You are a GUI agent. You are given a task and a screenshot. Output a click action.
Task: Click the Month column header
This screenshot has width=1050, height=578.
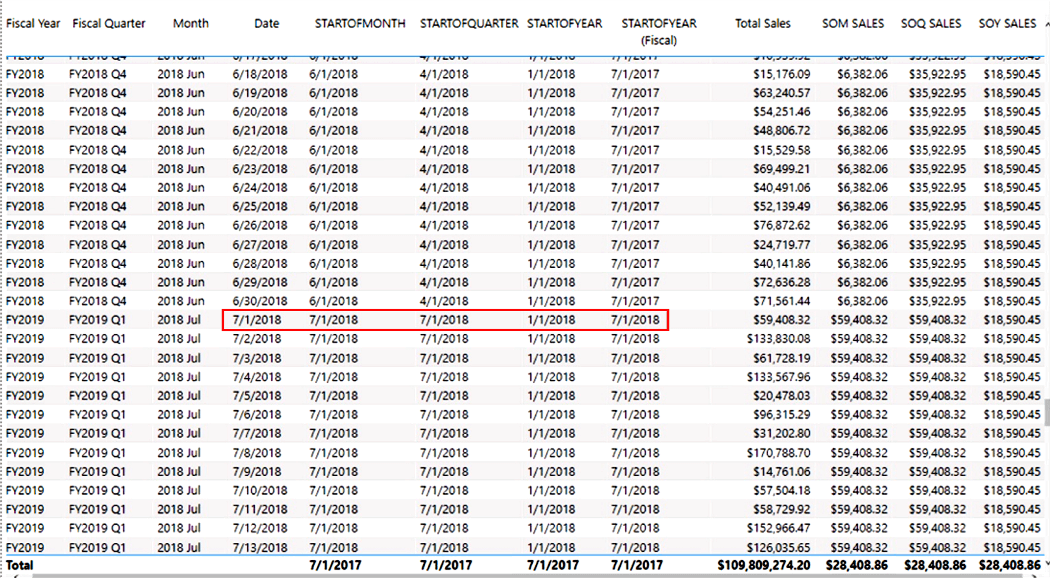191,23
